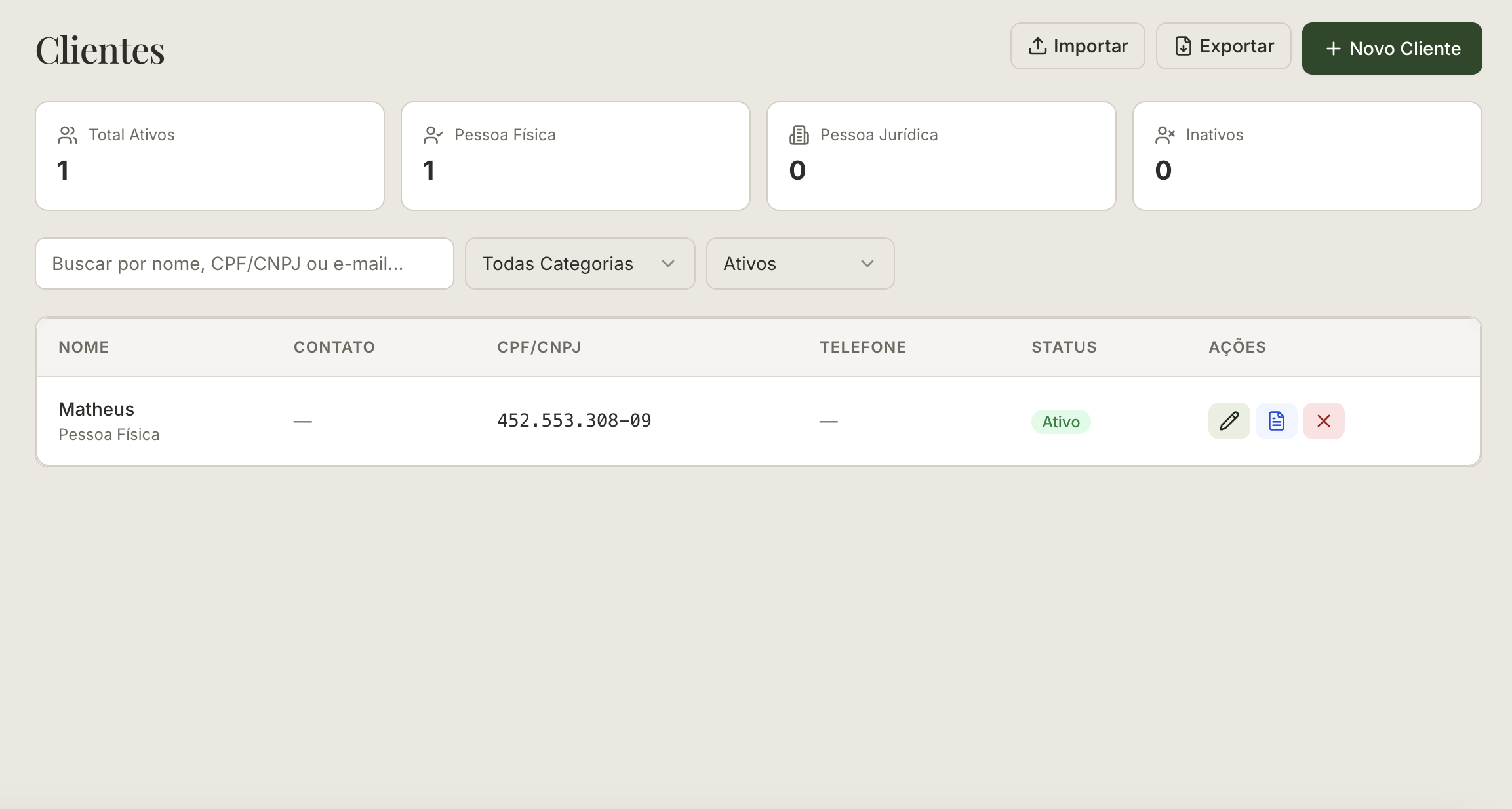
Task: Click the Ativo status badge
Action: tap(1061, 422)
